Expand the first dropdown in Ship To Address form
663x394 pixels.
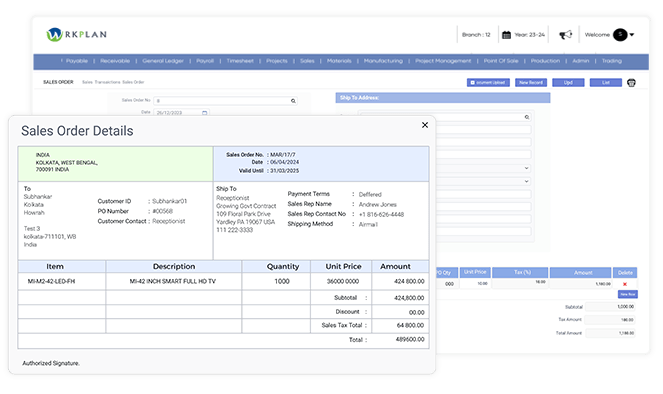click(526, 168)
